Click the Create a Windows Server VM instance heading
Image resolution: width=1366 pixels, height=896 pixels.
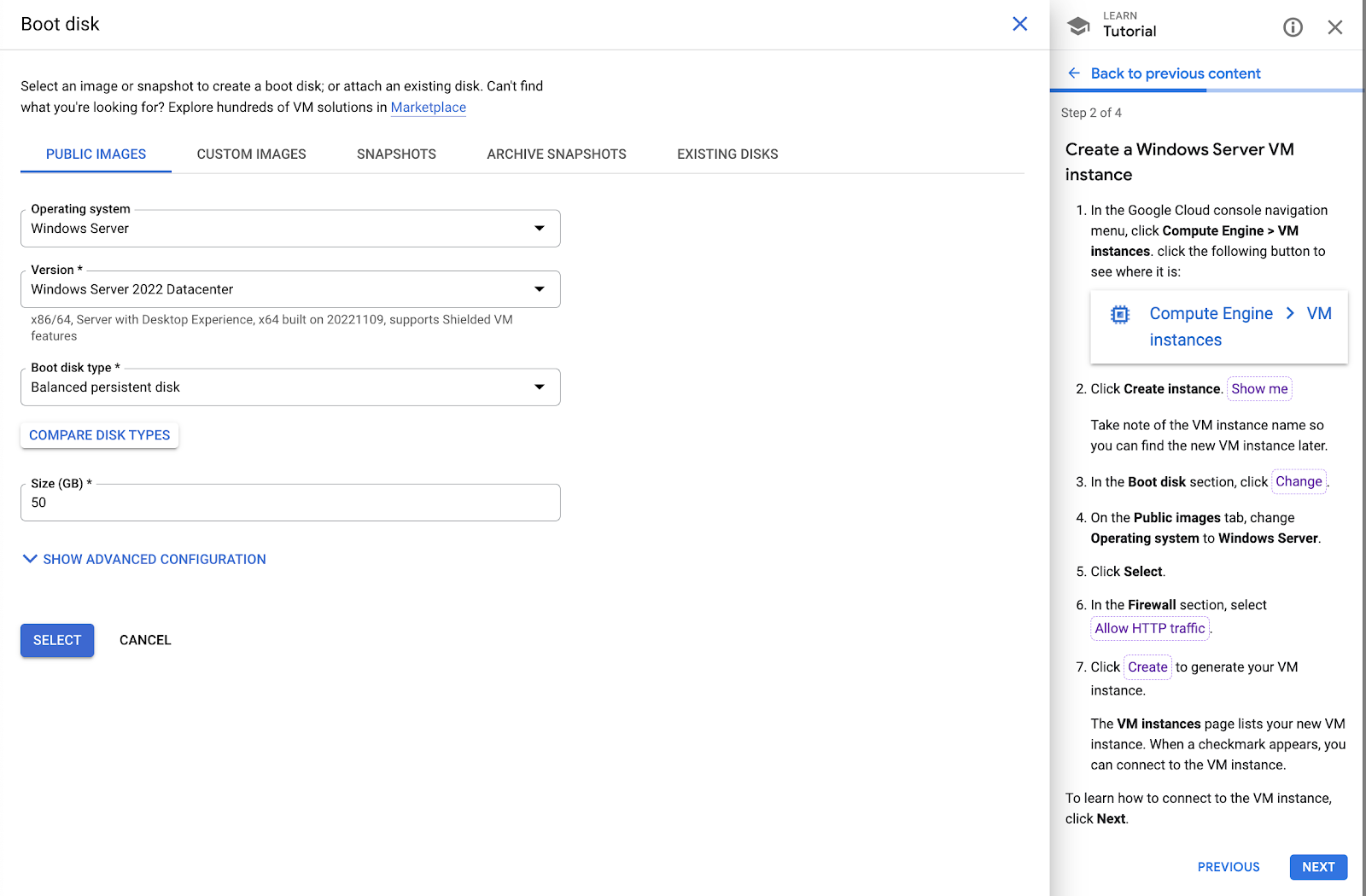click(x=1180, y=162)
